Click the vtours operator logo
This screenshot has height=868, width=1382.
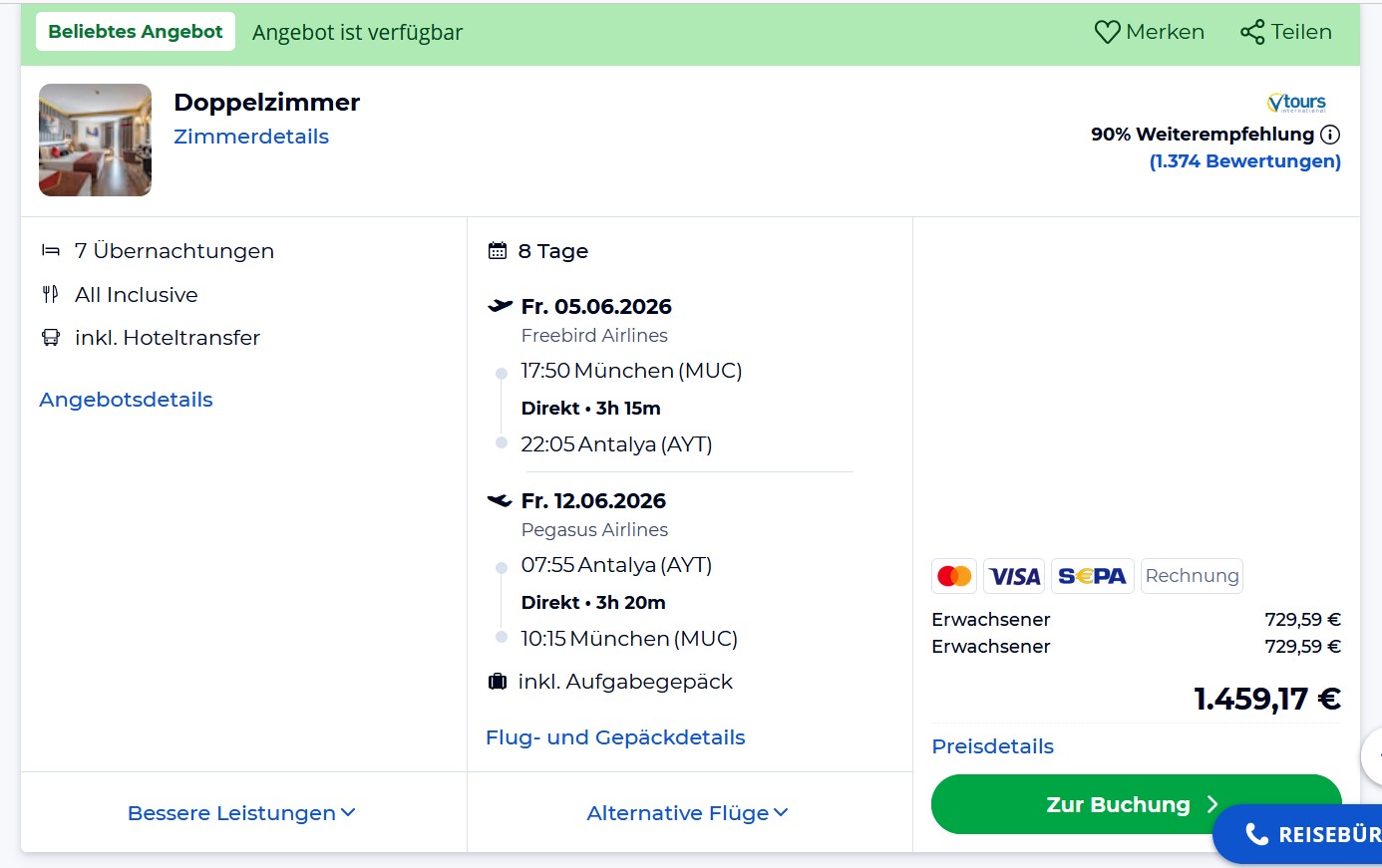pyautogui.click(x=1296, y=103)
